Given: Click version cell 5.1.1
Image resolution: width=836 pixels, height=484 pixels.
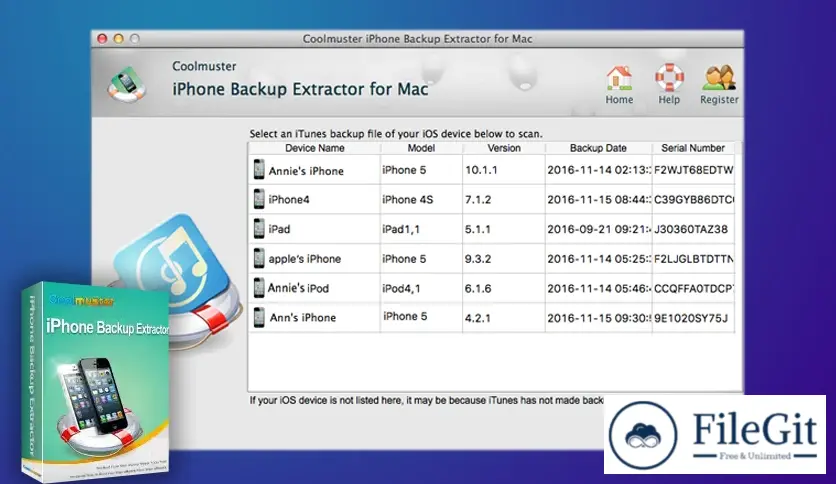Looking at the screenshot, I should point(478,229).
